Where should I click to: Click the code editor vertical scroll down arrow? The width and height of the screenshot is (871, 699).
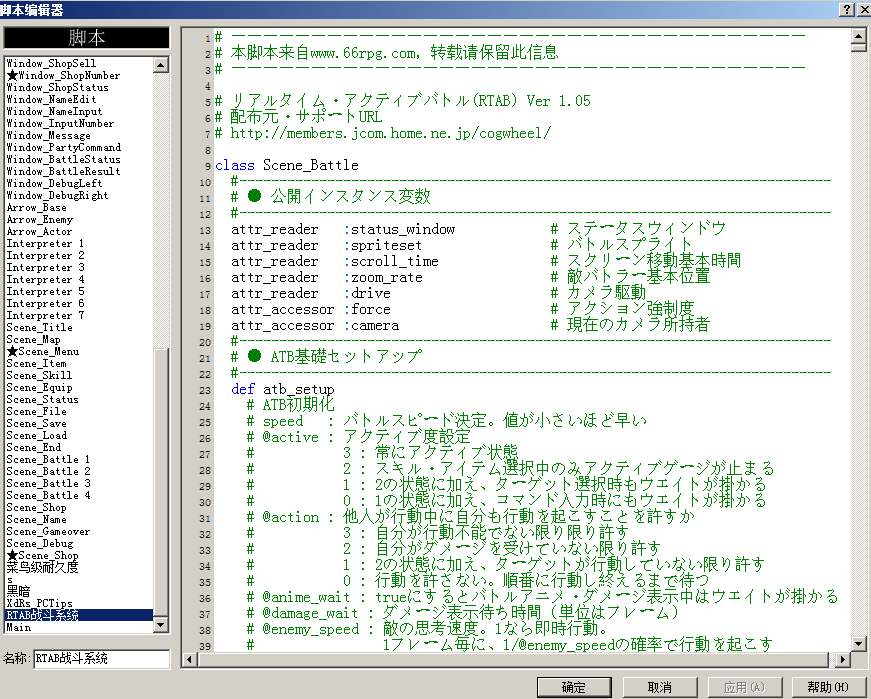858,644
